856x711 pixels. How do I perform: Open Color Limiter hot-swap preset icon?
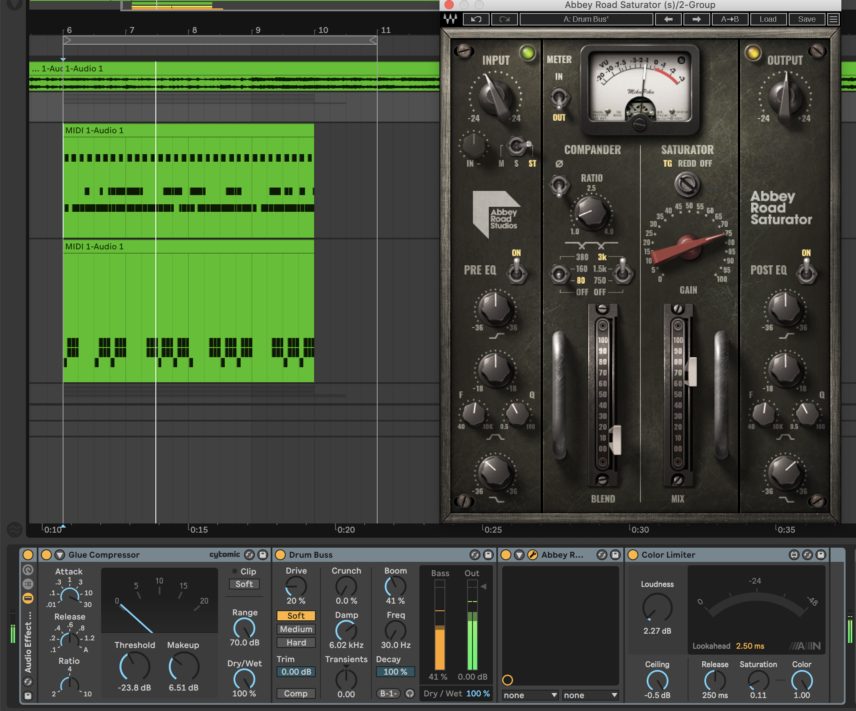(807, 555)
